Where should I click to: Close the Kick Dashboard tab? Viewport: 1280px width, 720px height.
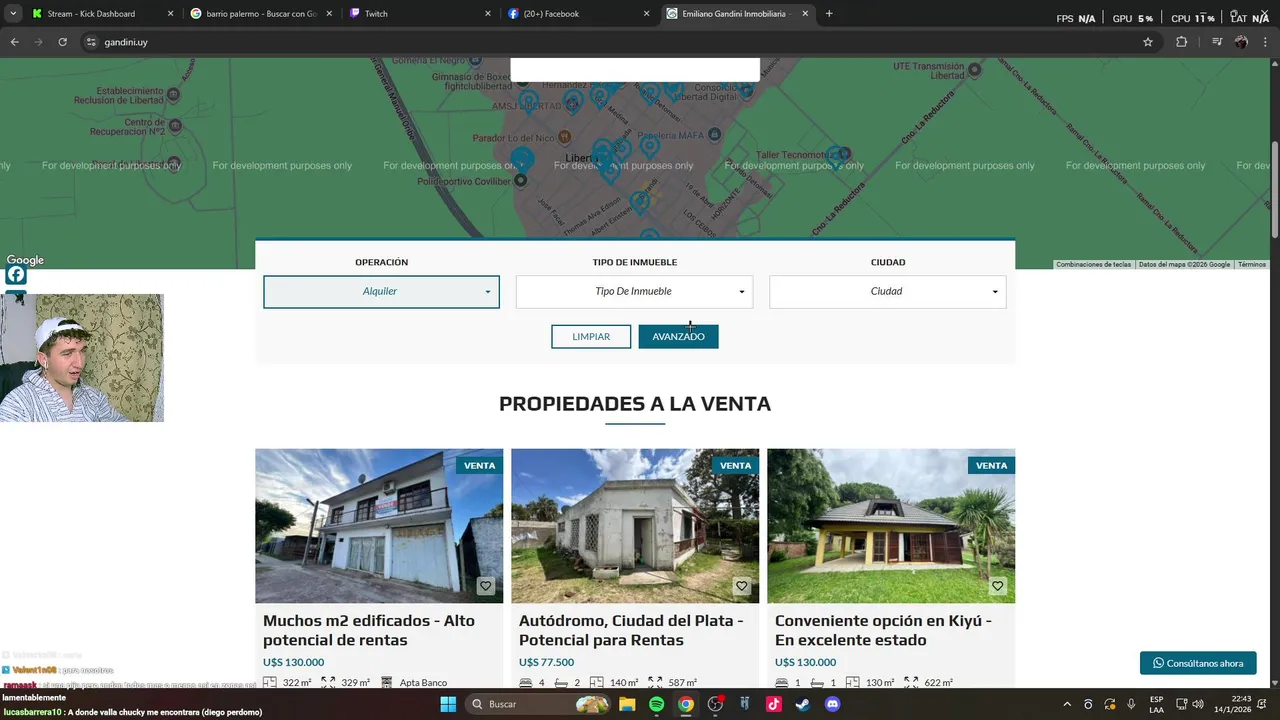(x=170, y=14)
